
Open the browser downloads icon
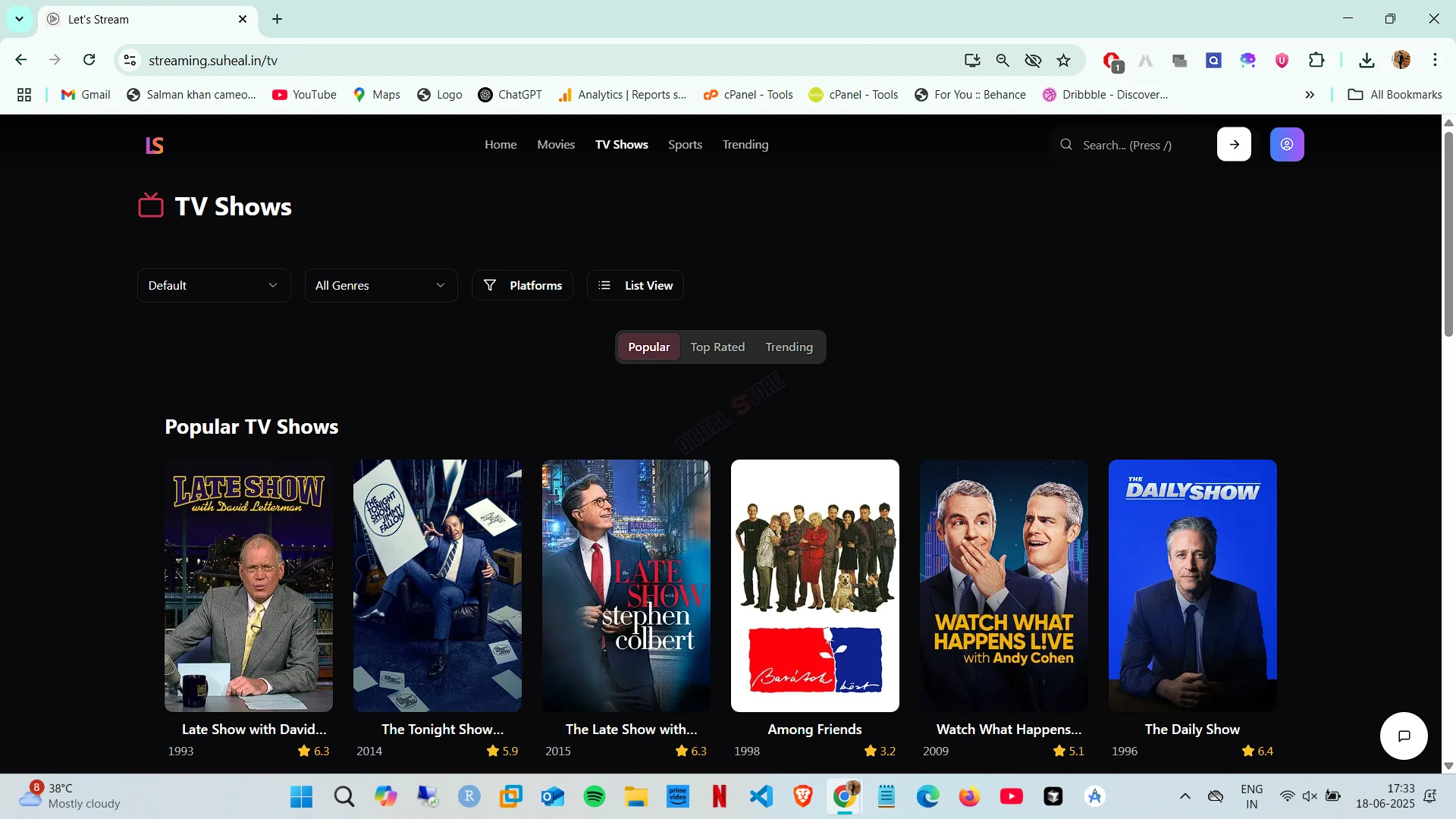(1367, 61)
